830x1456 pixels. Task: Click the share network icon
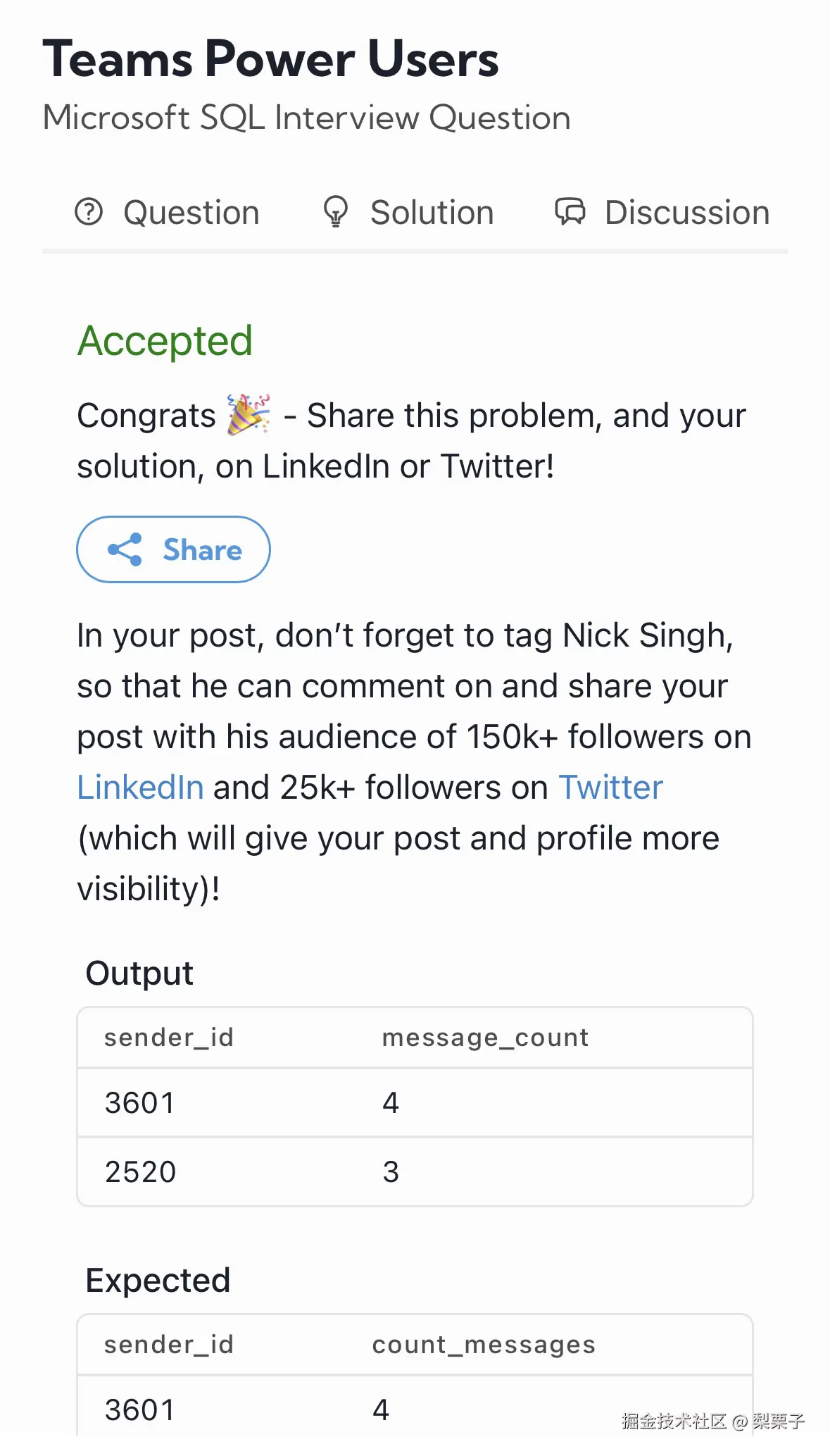click(x=125, y=549)
